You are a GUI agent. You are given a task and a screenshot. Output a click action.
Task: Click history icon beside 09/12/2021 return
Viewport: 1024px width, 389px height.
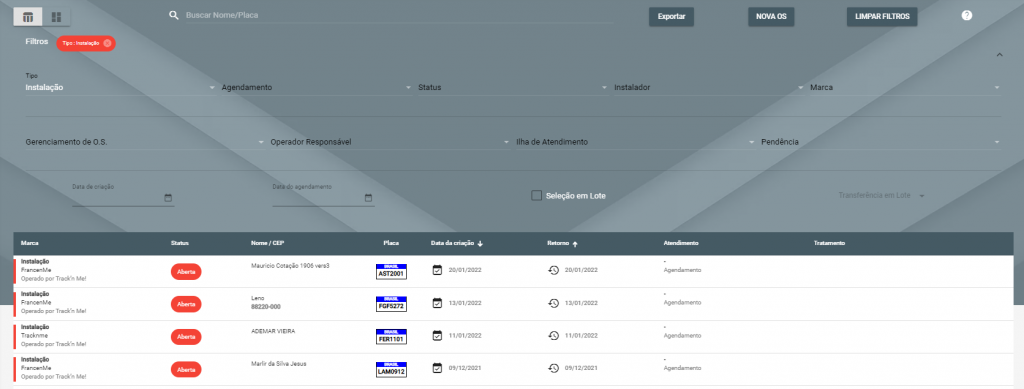[553, 368]
